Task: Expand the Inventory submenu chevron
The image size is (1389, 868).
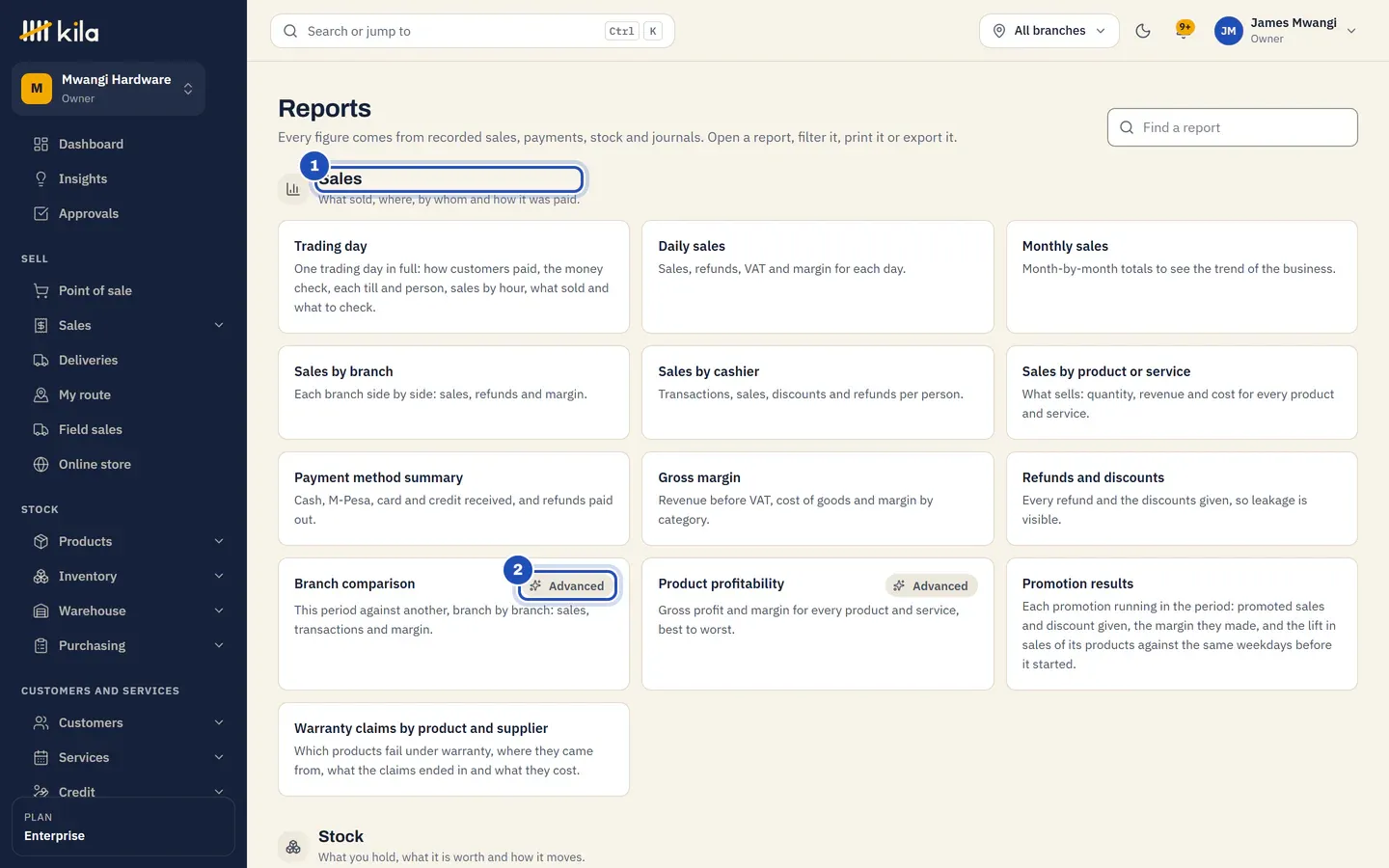Action: 219,577
